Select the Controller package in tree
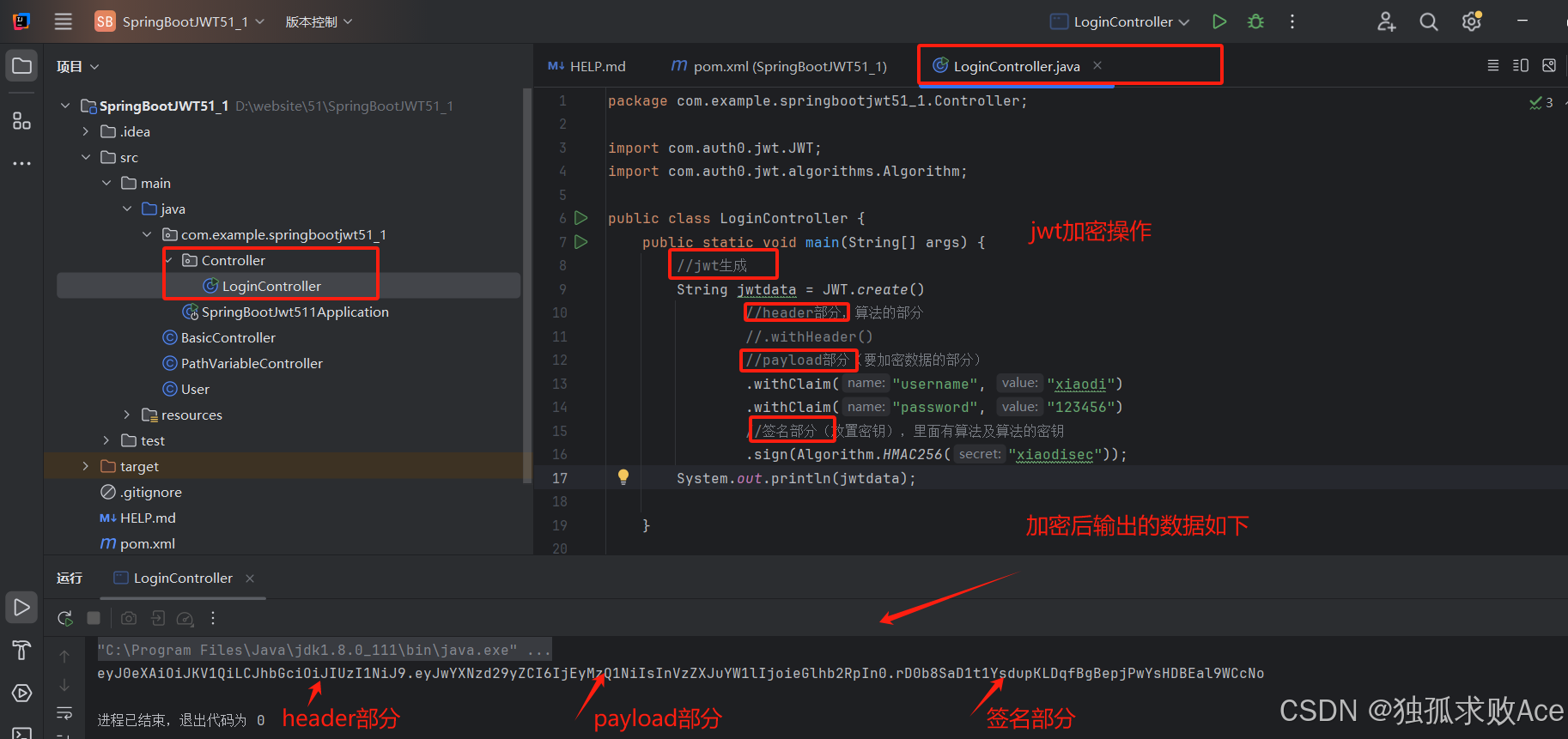 tap(233, 260)
